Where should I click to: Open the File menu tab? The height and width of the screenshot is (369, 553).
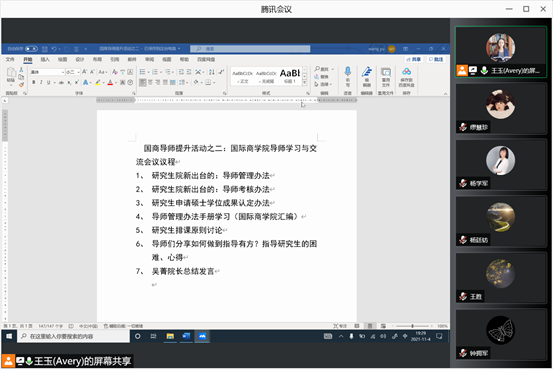[10, 59]
